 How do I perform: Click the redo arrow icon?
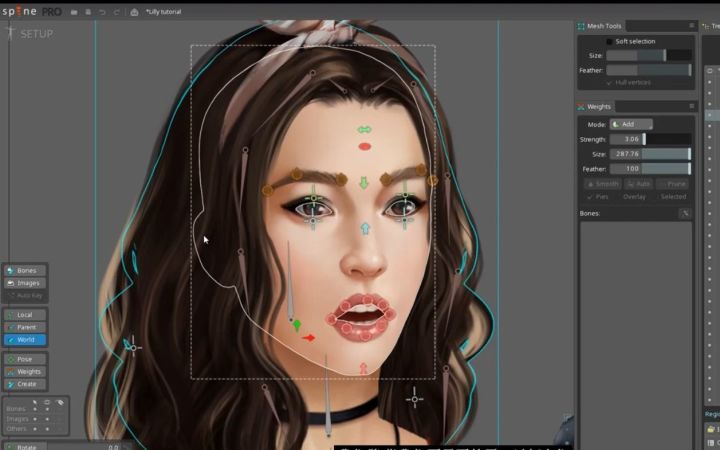pyautogui.click(x=116, y=12)
